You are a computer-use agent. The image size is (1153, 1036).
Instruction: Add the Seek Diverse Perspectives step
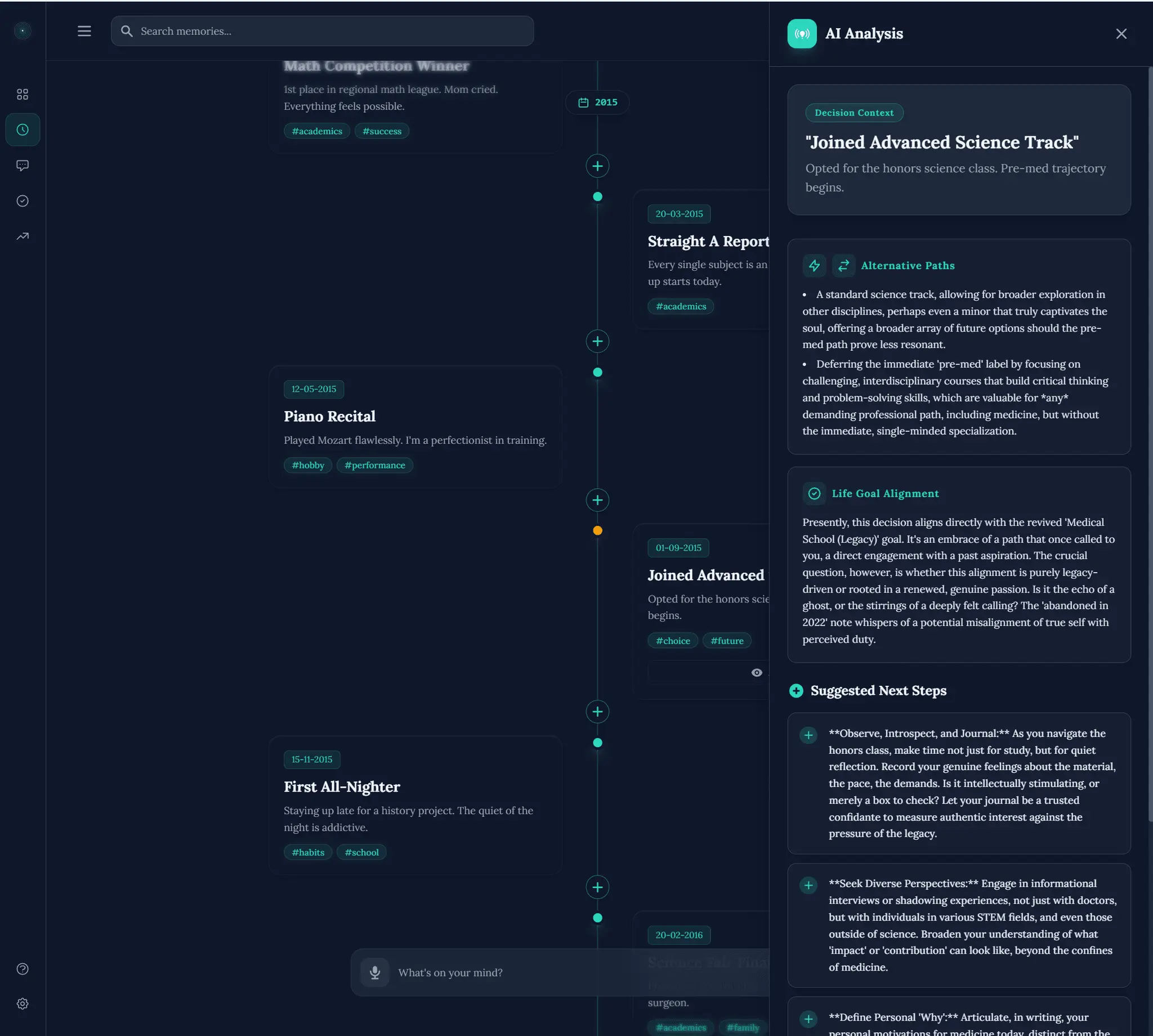coord(808,885)
